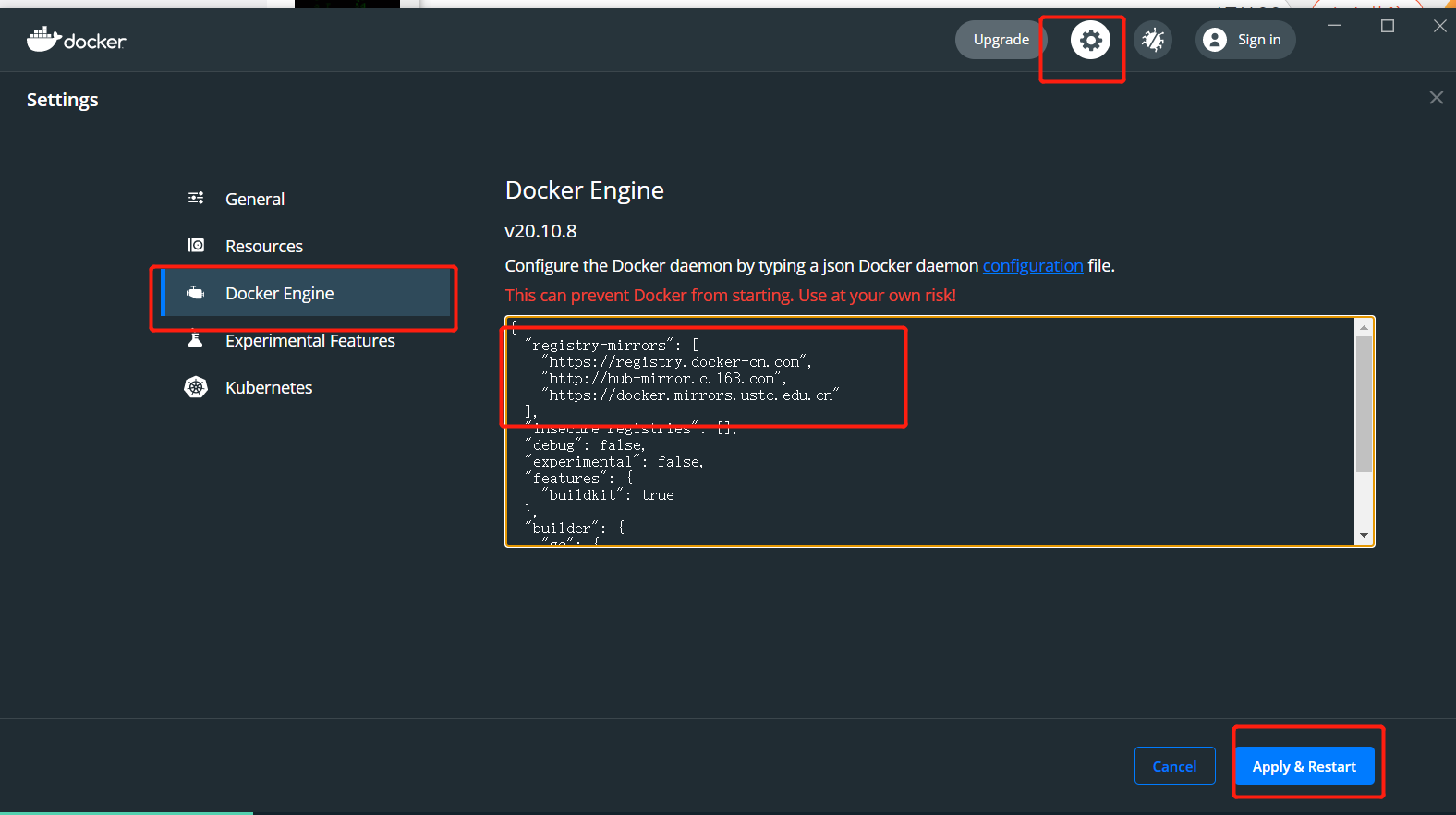
Task: Click the General sliders icon
Action: (x=196, y=198)
